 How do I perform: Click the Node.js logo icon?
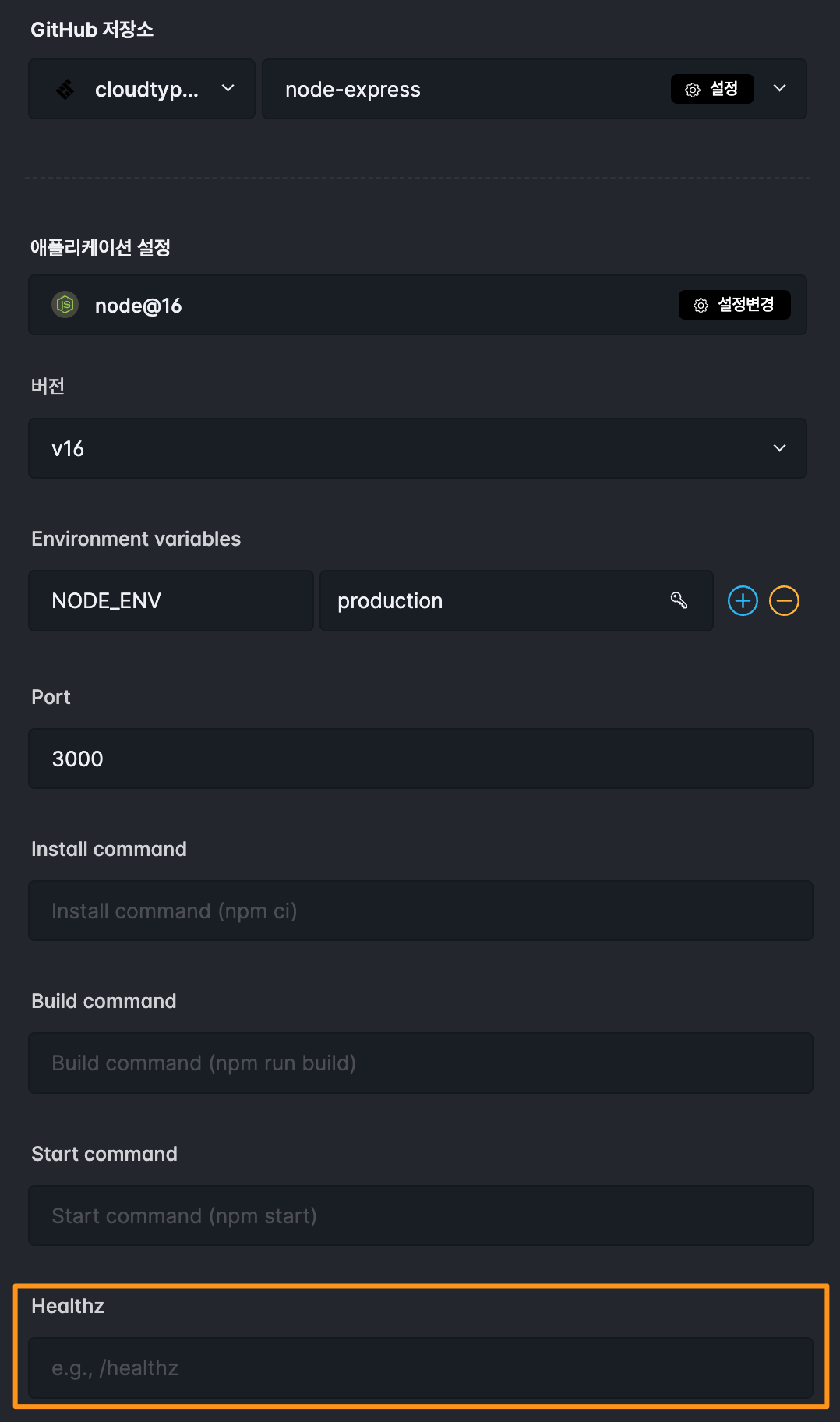click(65, 305)
